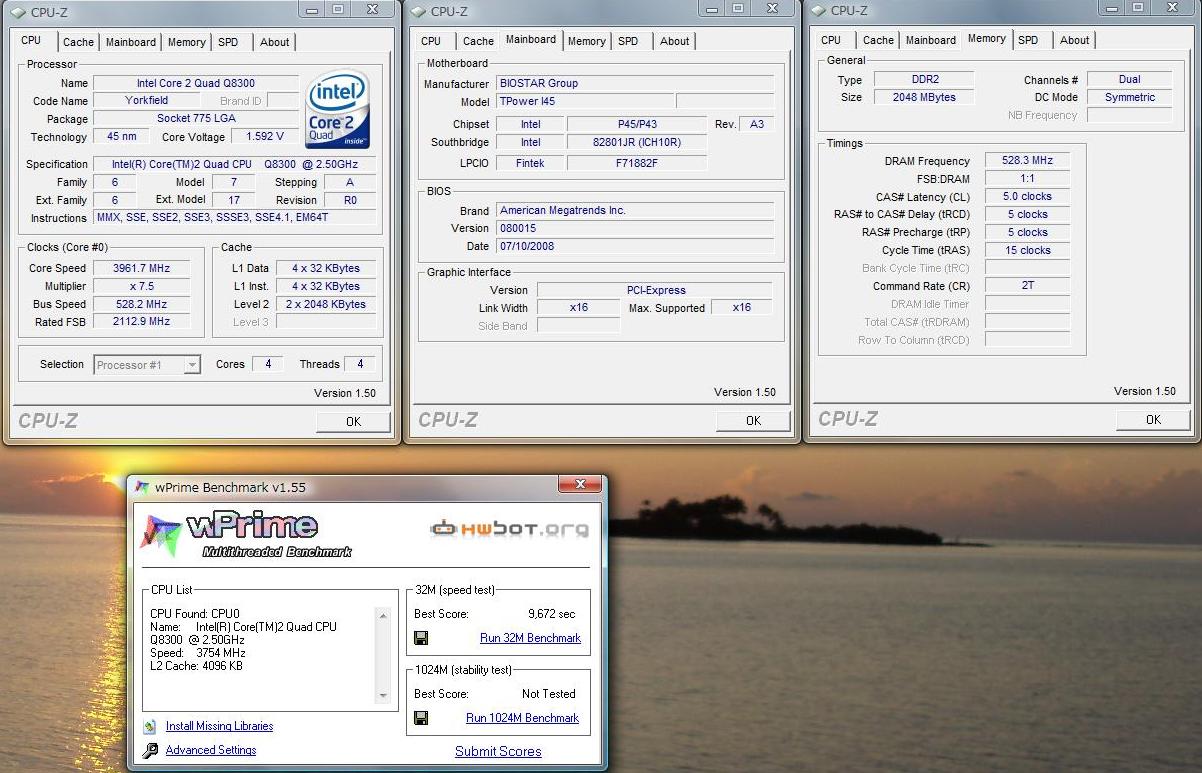Click OK in the CPU tab window
Screen dimensions: 1202x773
tap(353, 422)
